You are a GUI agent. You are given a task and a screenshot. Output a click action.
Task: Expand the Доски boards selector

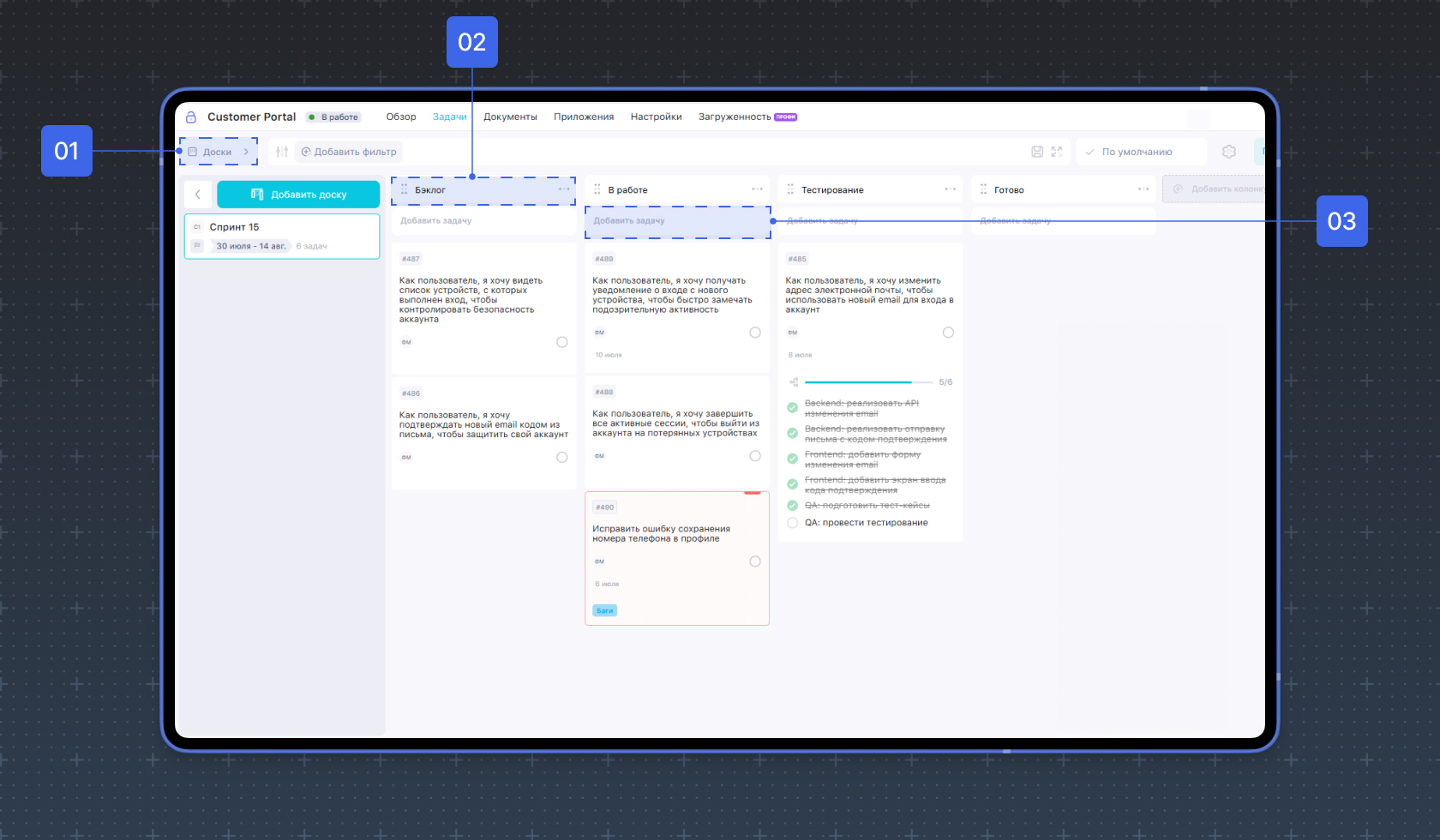point(219,152)
